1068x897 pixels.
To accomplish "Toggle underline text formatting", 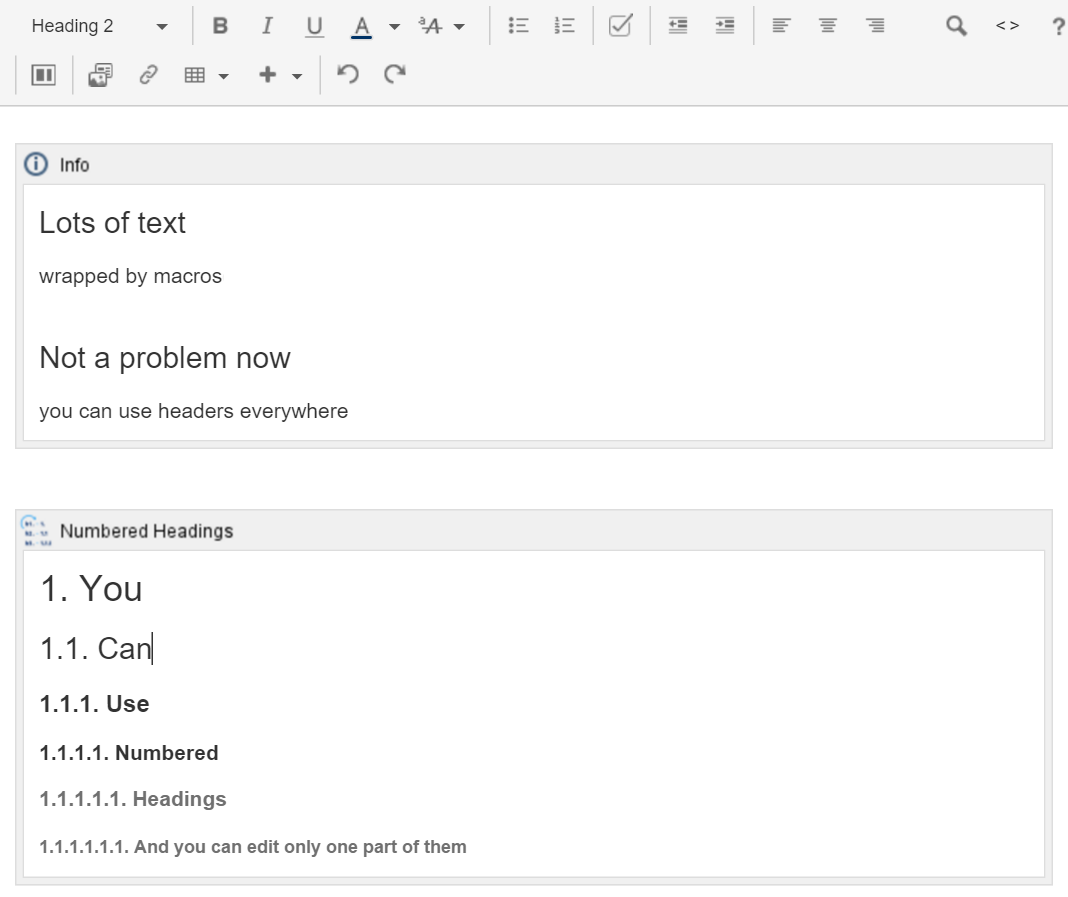I will (x=314, y=27).
